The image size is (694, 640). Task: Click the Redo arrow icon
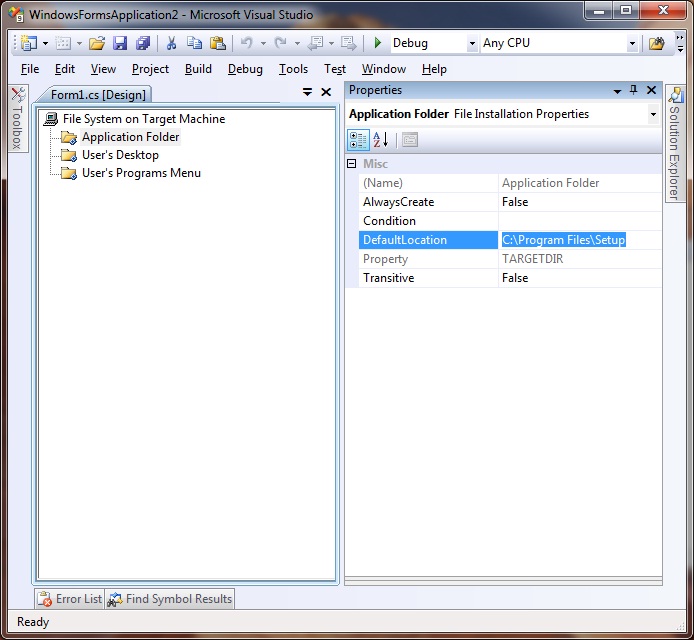coord(281,43)
